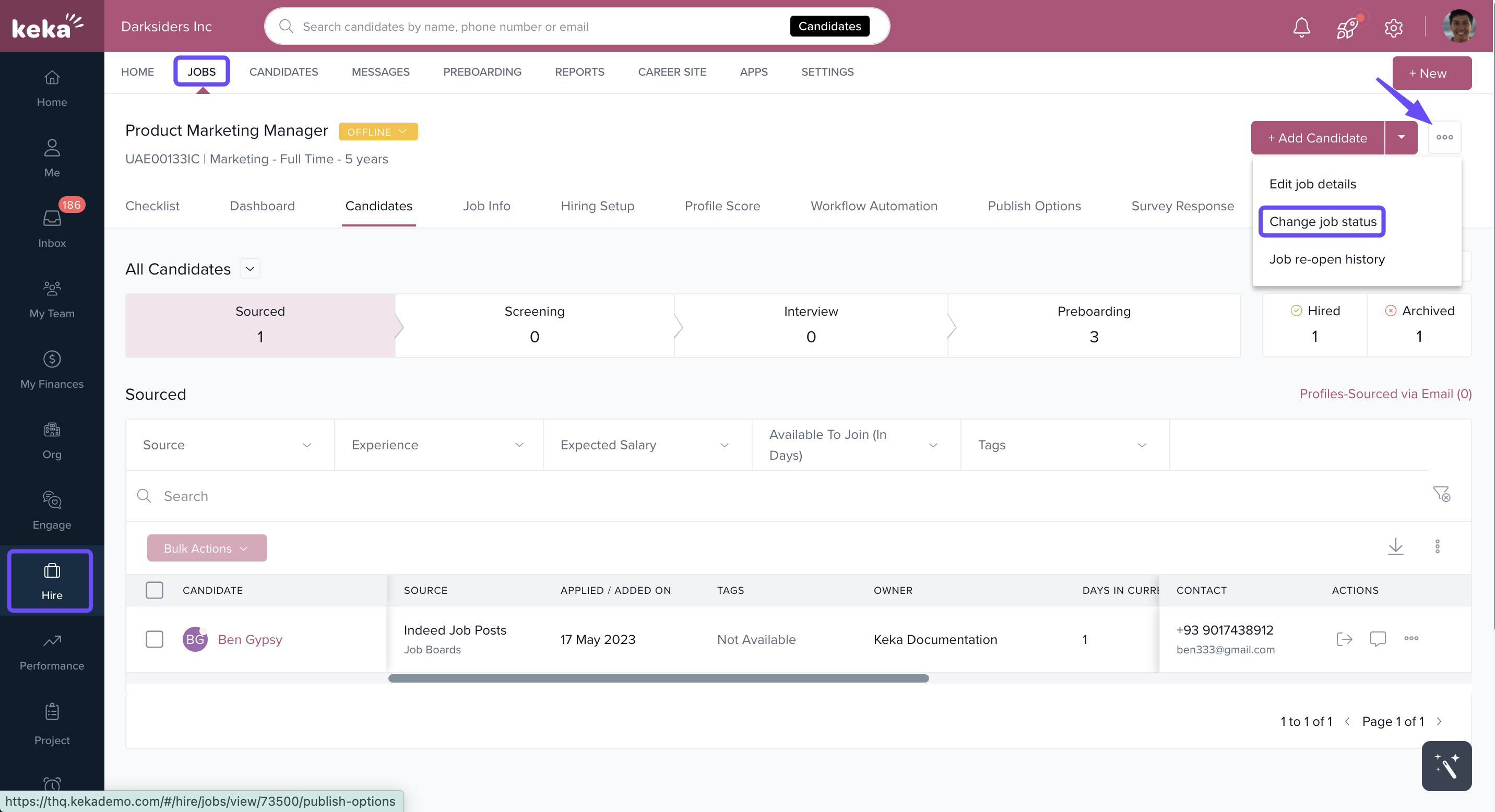Open the notifications bell icon
Viewport: 1495px width, 812px height.
pos(1301,27)
